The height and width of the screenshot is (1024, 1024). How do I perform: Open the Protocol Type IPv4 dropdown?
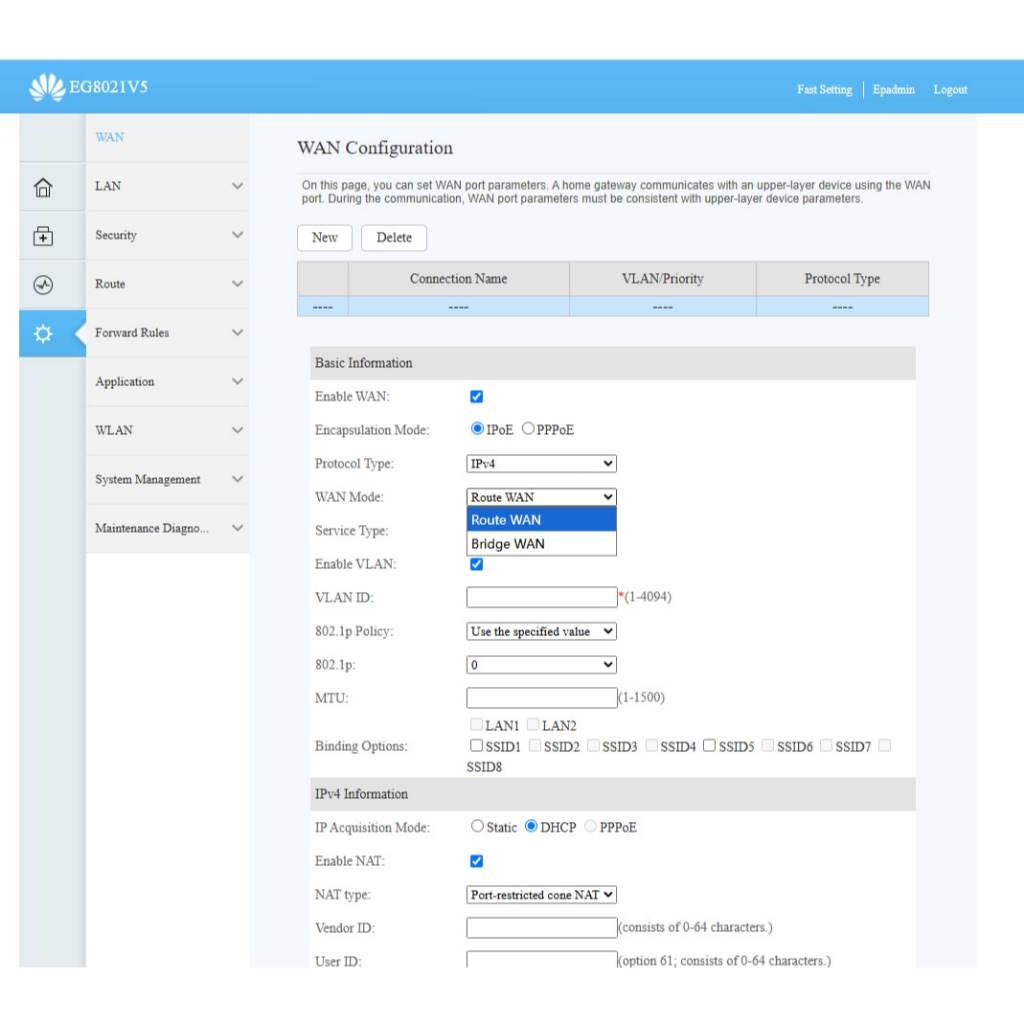[541, 464]
